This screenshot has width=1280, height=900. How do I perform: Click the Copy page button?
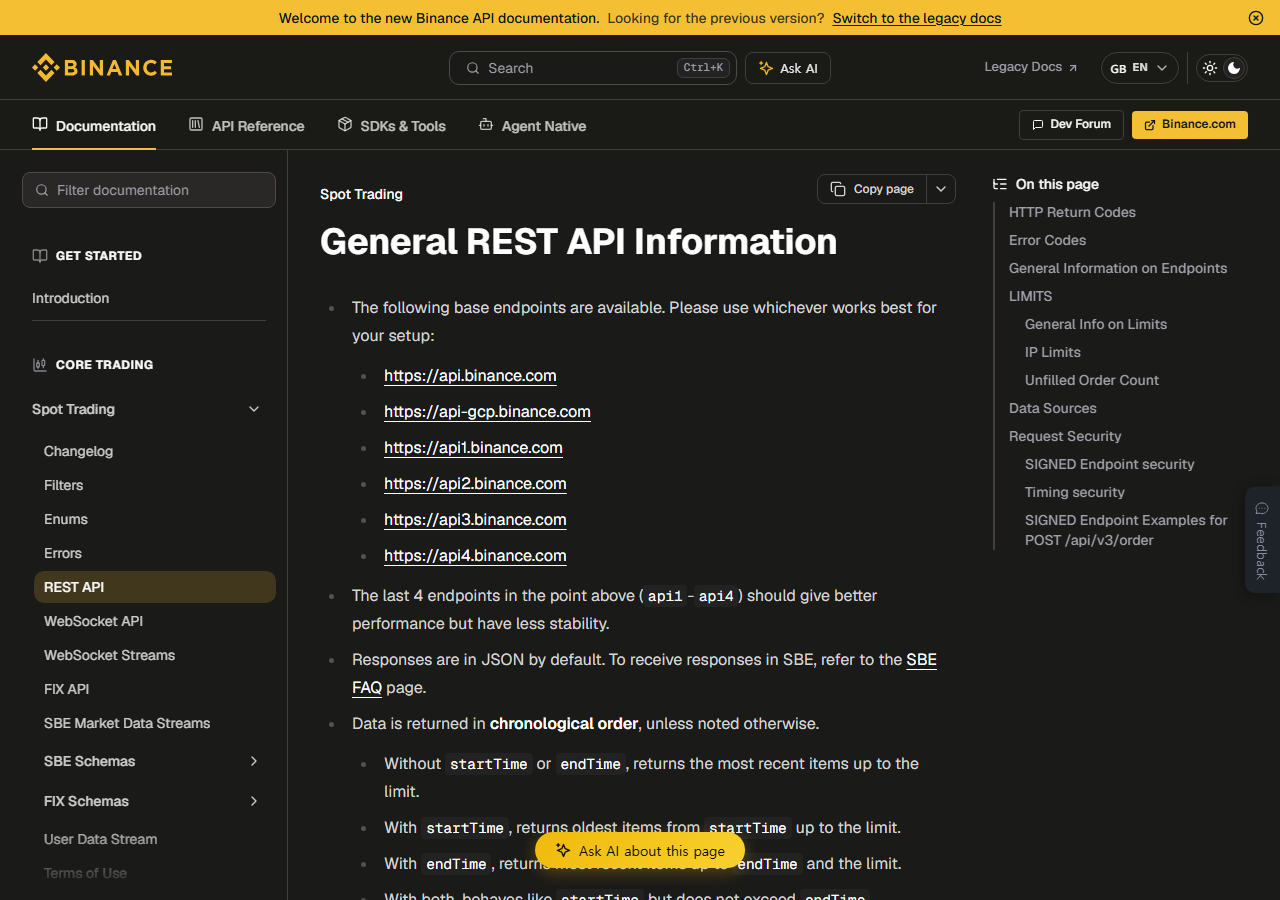coord(872,189)
